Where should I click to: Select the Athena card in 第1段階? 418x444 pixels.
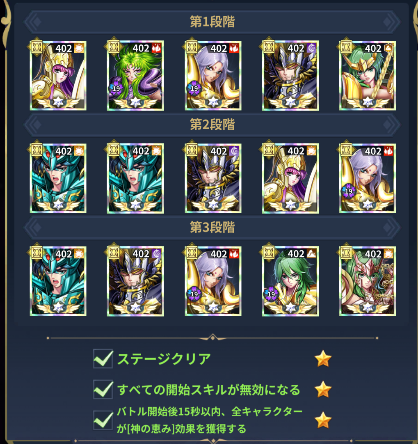click(58, 76)
